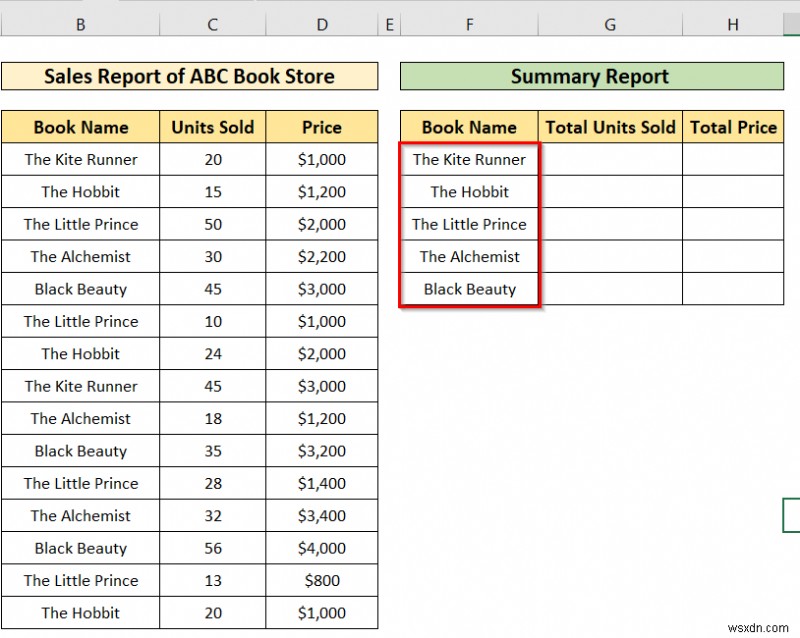The image size is (800, 638).
Task: Click 'Total Units Sold' header cell
Action: click(x=610, y=127)
